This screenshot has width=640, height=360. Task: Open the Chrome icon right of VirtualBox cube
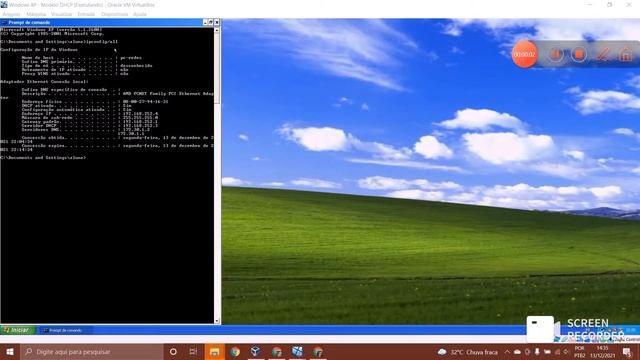click(276, 351)
